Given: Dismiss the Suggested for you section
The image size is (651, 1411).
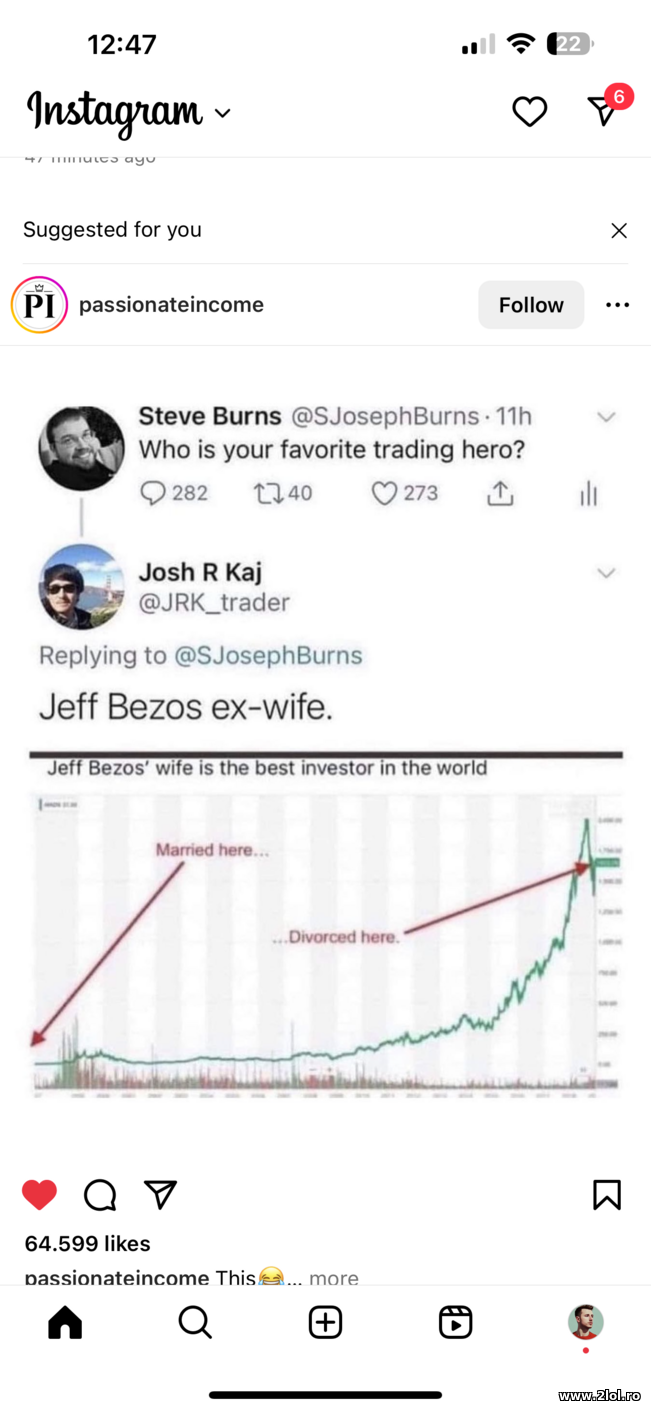Looking at the screenshot, I should 619,231.
